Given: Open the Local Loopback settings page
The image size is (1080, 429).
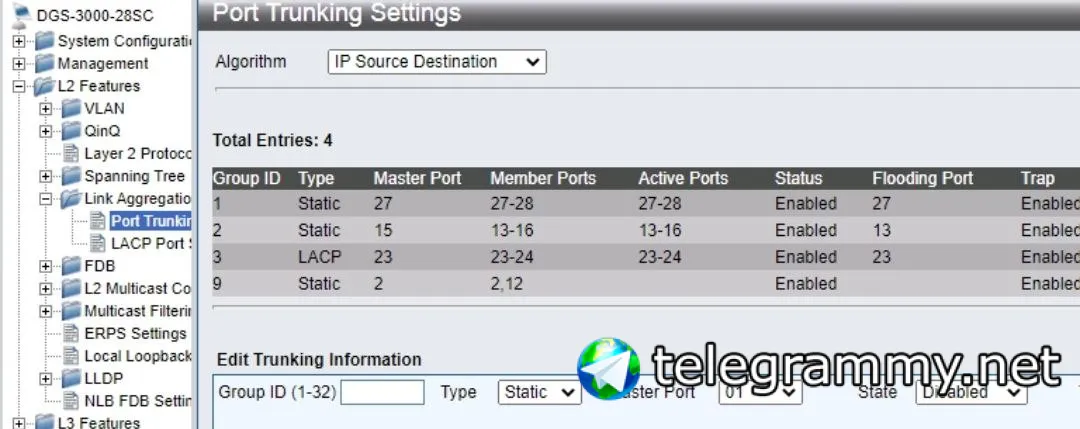Looking at the screenshot, I should tap(137, 356).
